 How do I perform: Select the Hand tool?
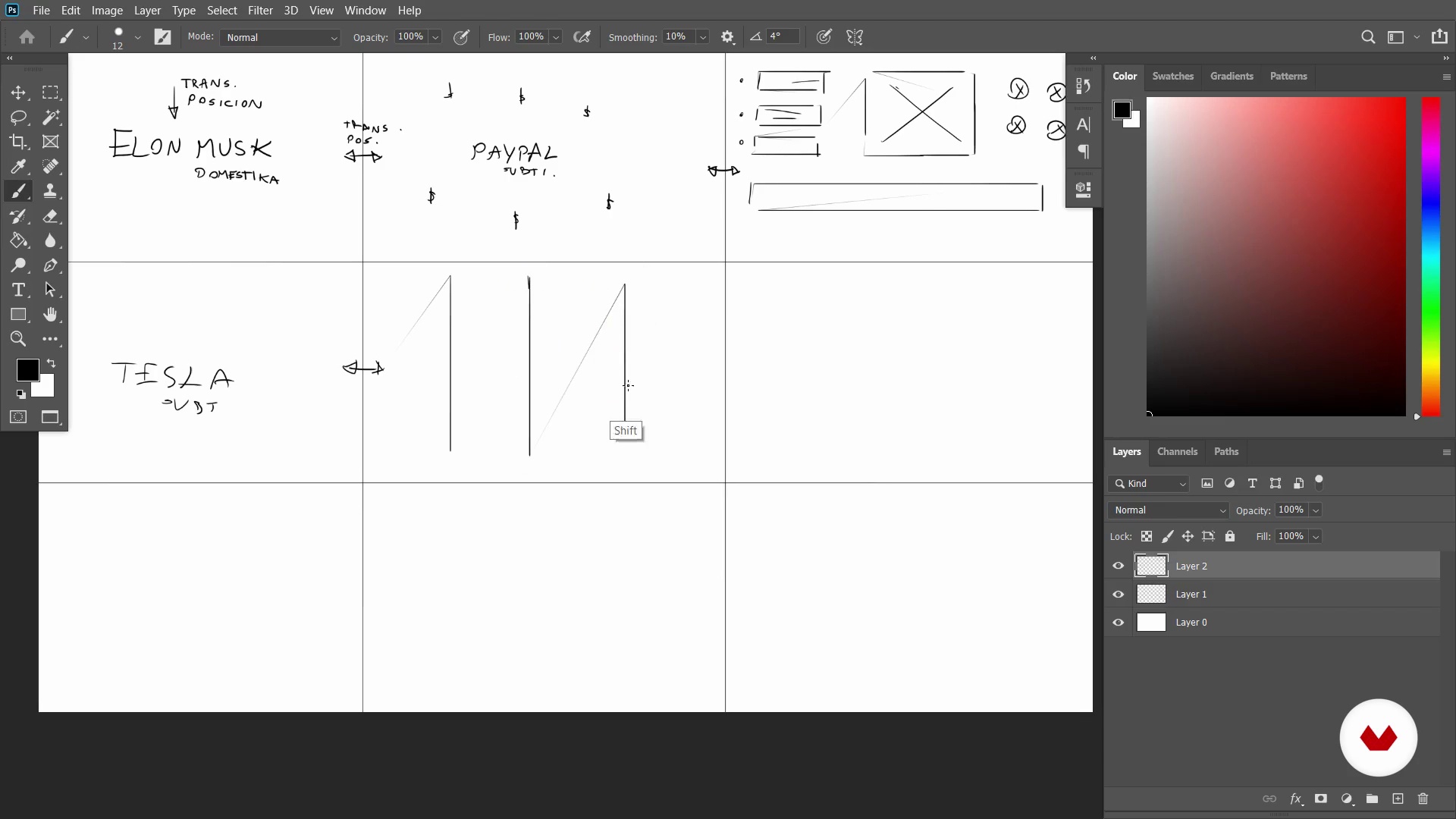(50, 315)
